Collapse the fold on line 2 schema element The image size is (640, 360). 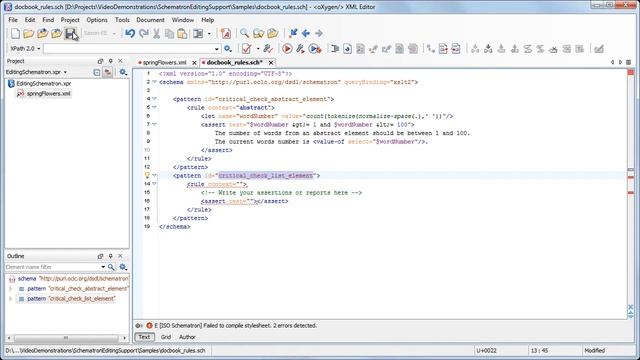click(154, 82)
